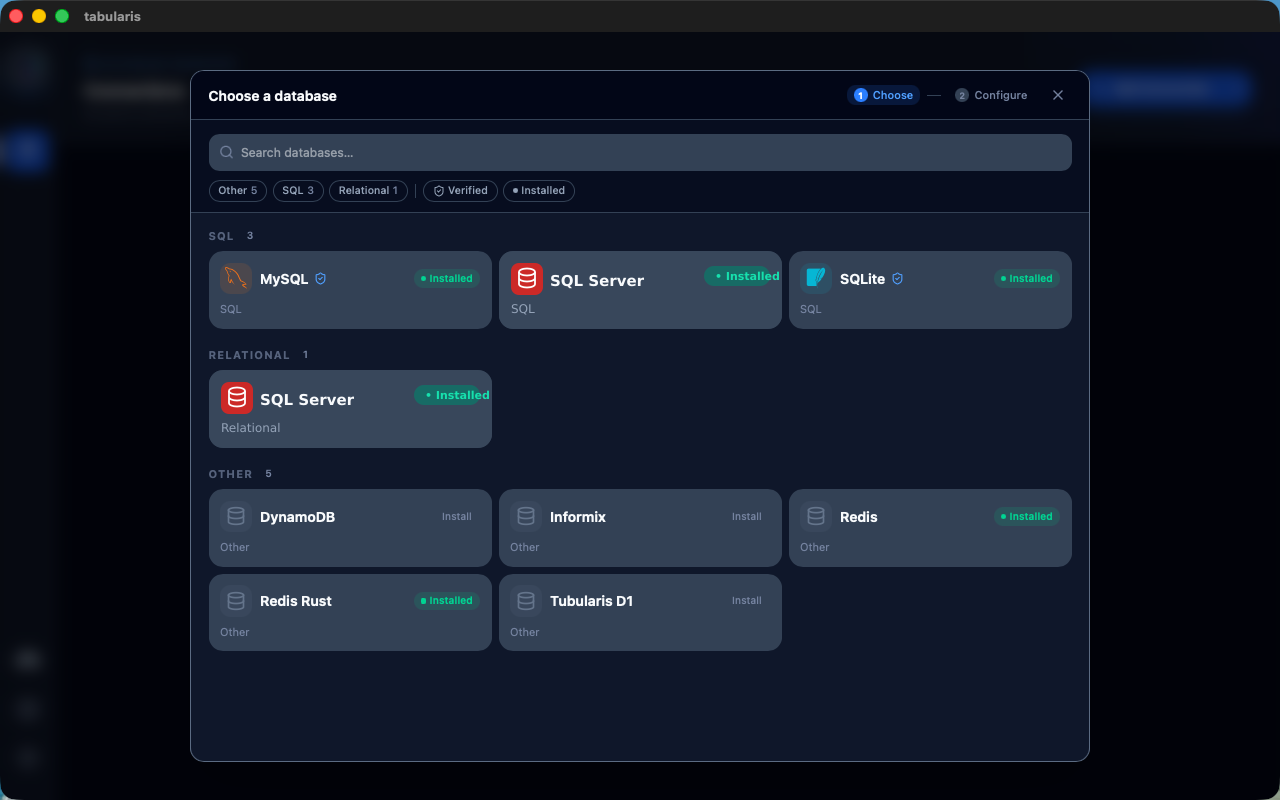Click the Informix database icon
The width and height of the screenshot is (1280, 800).
click(526, 517)
